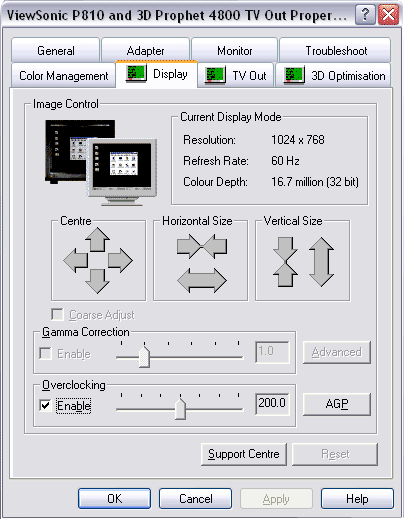
Task: Switch to the General tab
Action: coord(55,51)
